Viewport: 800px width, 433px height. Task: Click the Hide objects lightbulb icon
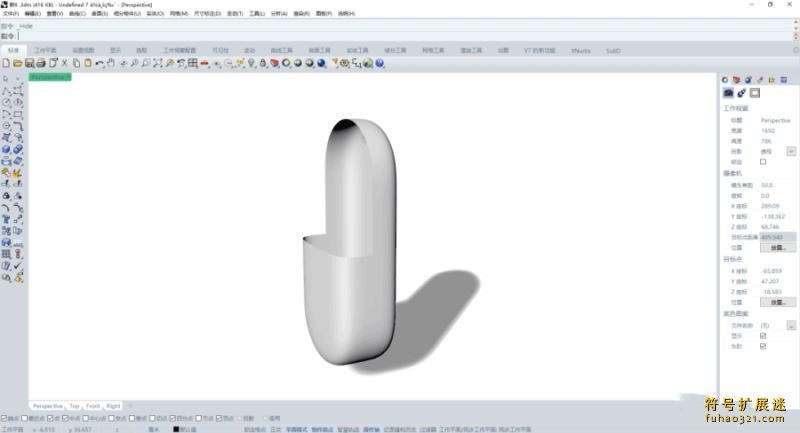point(251,63)
